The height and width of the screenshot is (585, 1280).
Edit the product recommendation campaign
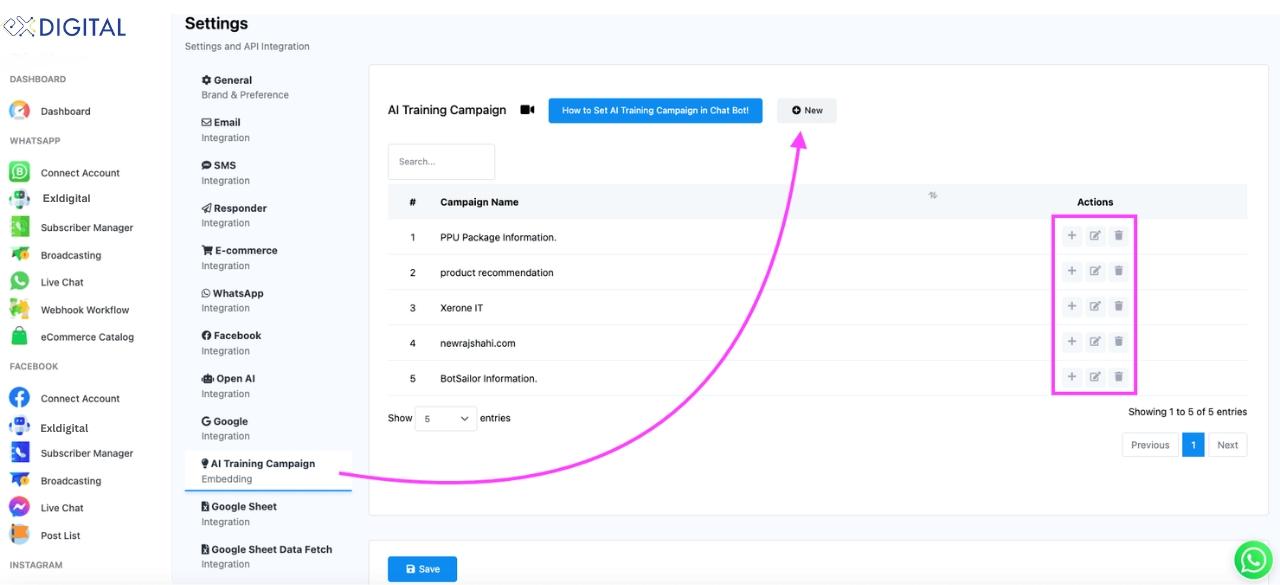pyautogui.click(x=1095, y=271)
